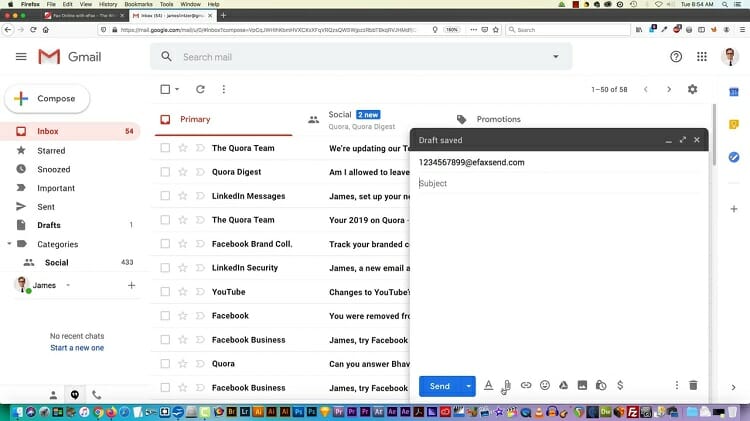Open Gmail support help icon
Image resolution: width=750 pixels, height=421 pixels.
pyautogui.click(x=676, y=57)
